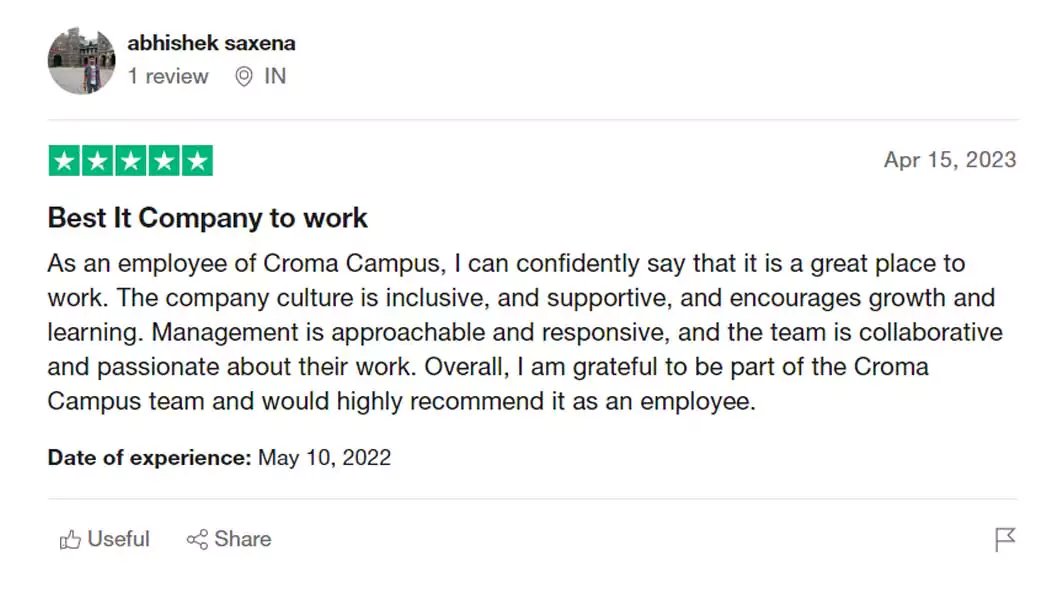Click the second green rating star
This screenshot has width=1059, height=589.
98,161
